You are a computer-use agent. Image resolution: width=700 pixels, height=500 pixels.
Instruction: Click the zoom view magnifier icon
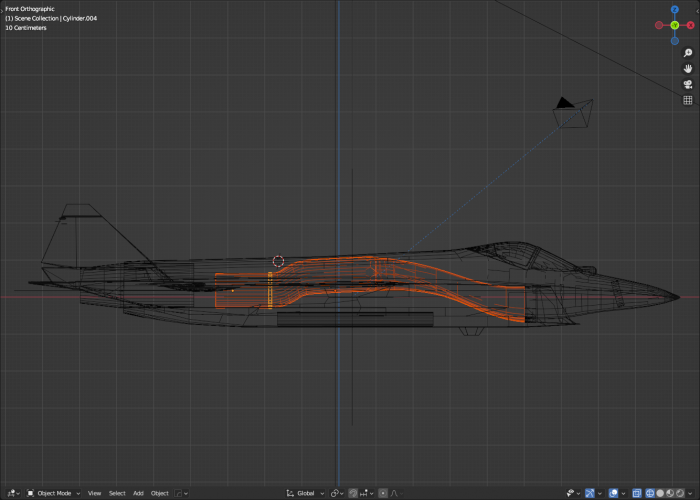tap(688, 53)
